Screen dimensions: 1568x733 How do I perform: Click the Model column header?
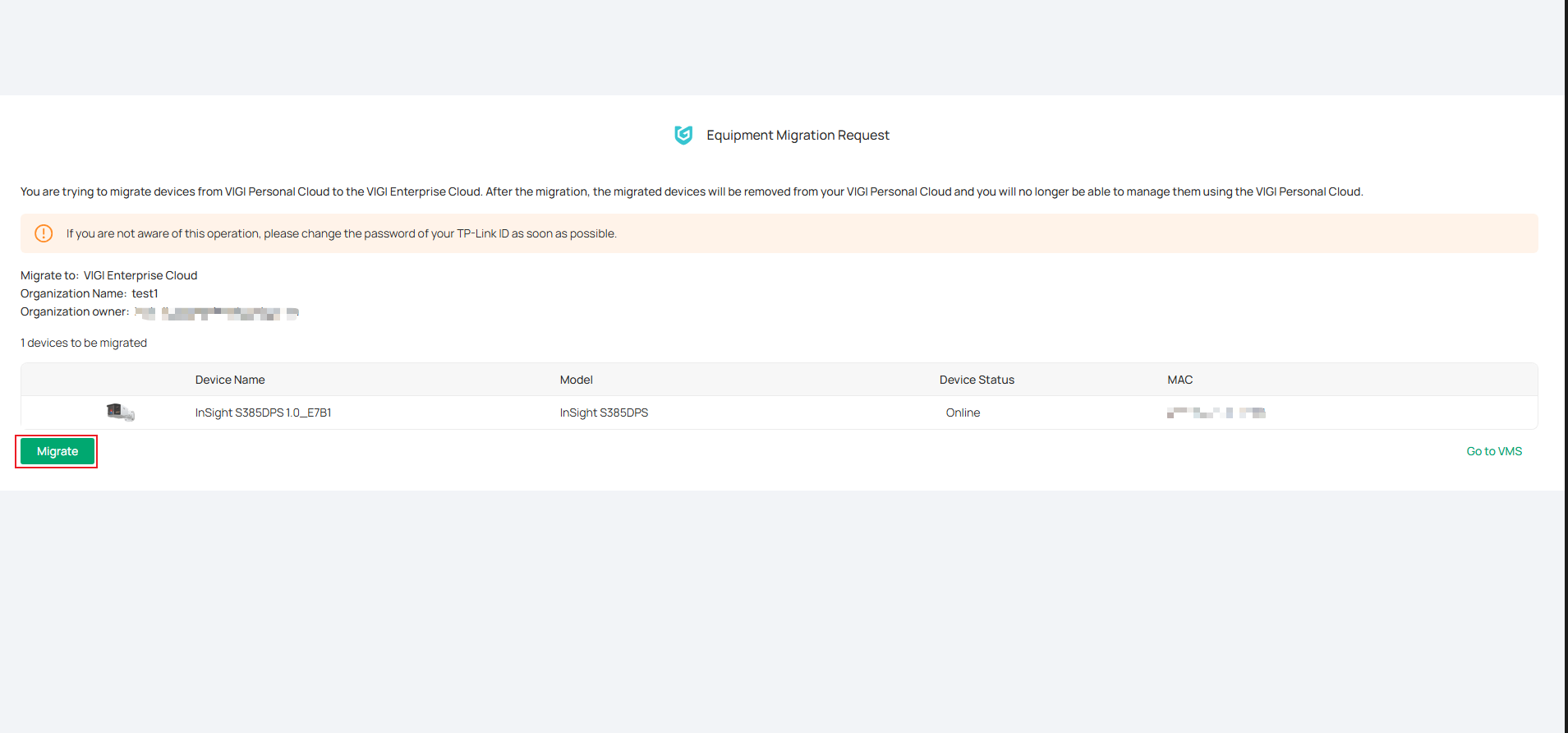pyautogui.click(x=577, y=380)
